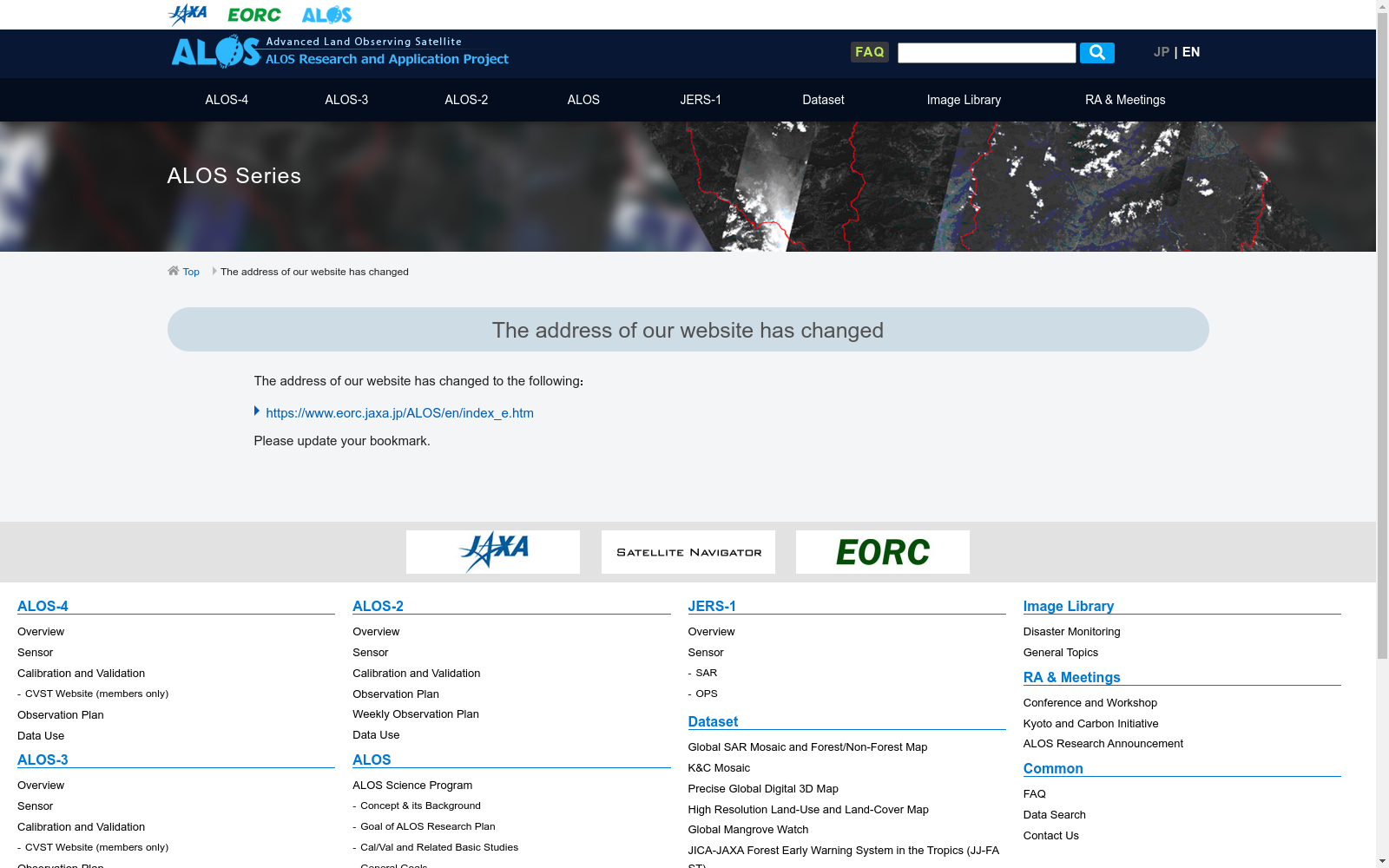Open Cal/Val and Related Basic Studies link

click(439, 847)
